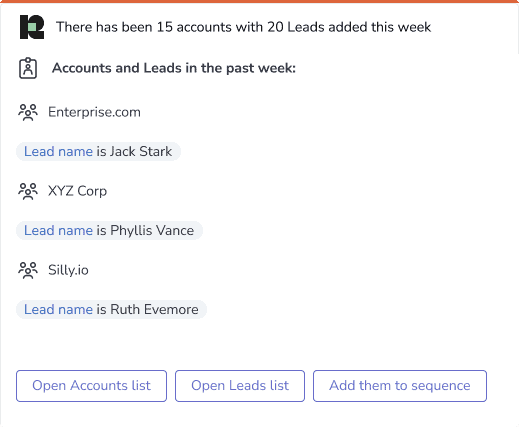The height and width of the screenshot is (427, 519).
Task: Select the Ruth Evemore name in the pill
Action: (154, 309)
